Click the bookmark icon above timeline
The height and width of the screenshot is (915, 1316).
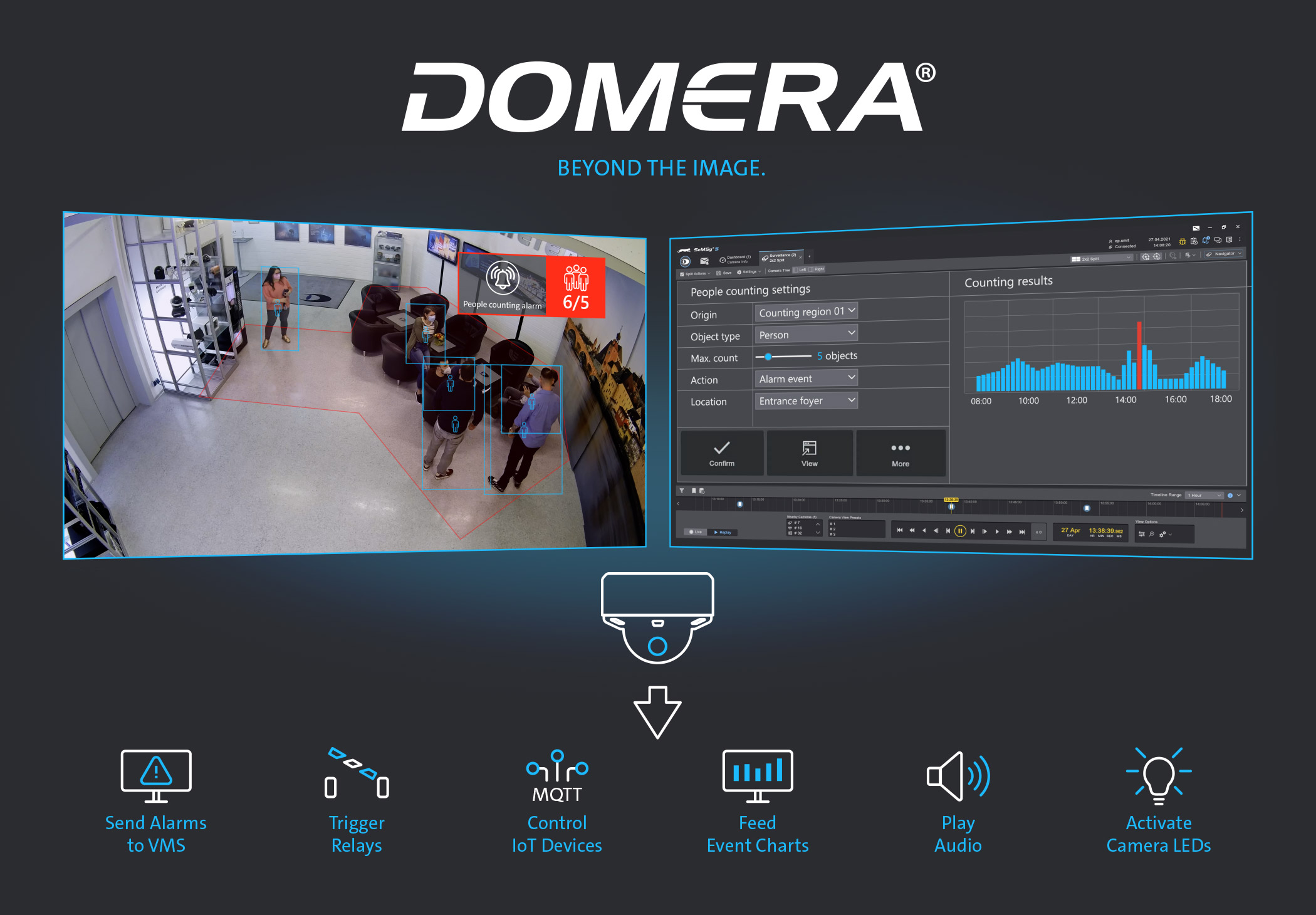click(x=693, y=491)
